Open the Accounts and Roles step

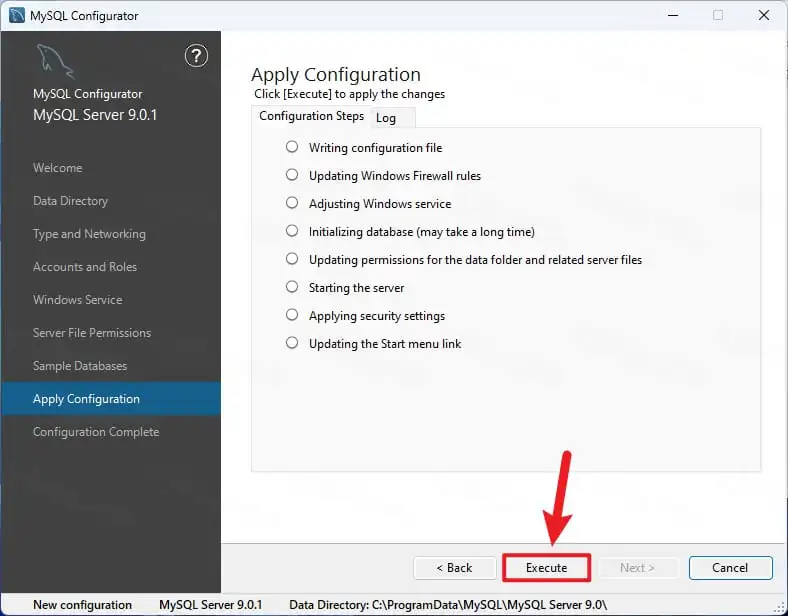pos(85,267)
